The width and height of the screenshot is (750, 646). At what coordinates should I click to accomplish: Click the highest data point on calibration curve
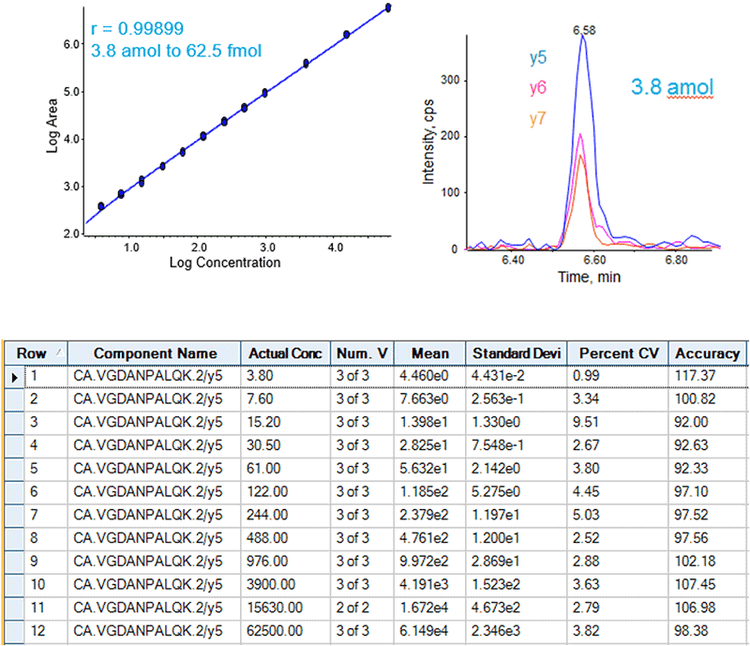[x=388, y=8]
